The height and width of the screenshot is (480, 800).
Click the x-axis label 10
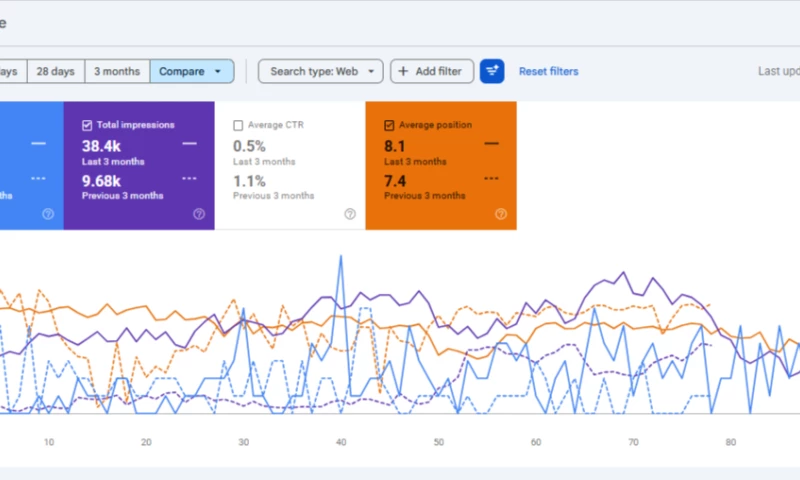coord(49,442)
